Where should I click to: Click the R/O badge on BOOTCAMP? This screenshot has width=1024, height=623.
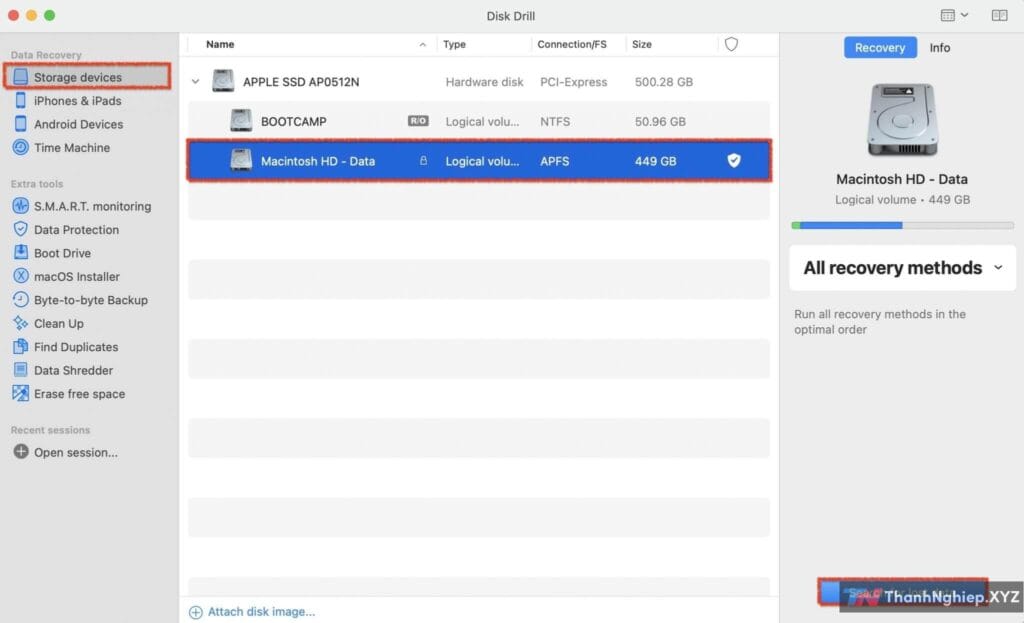pos(419,121)
